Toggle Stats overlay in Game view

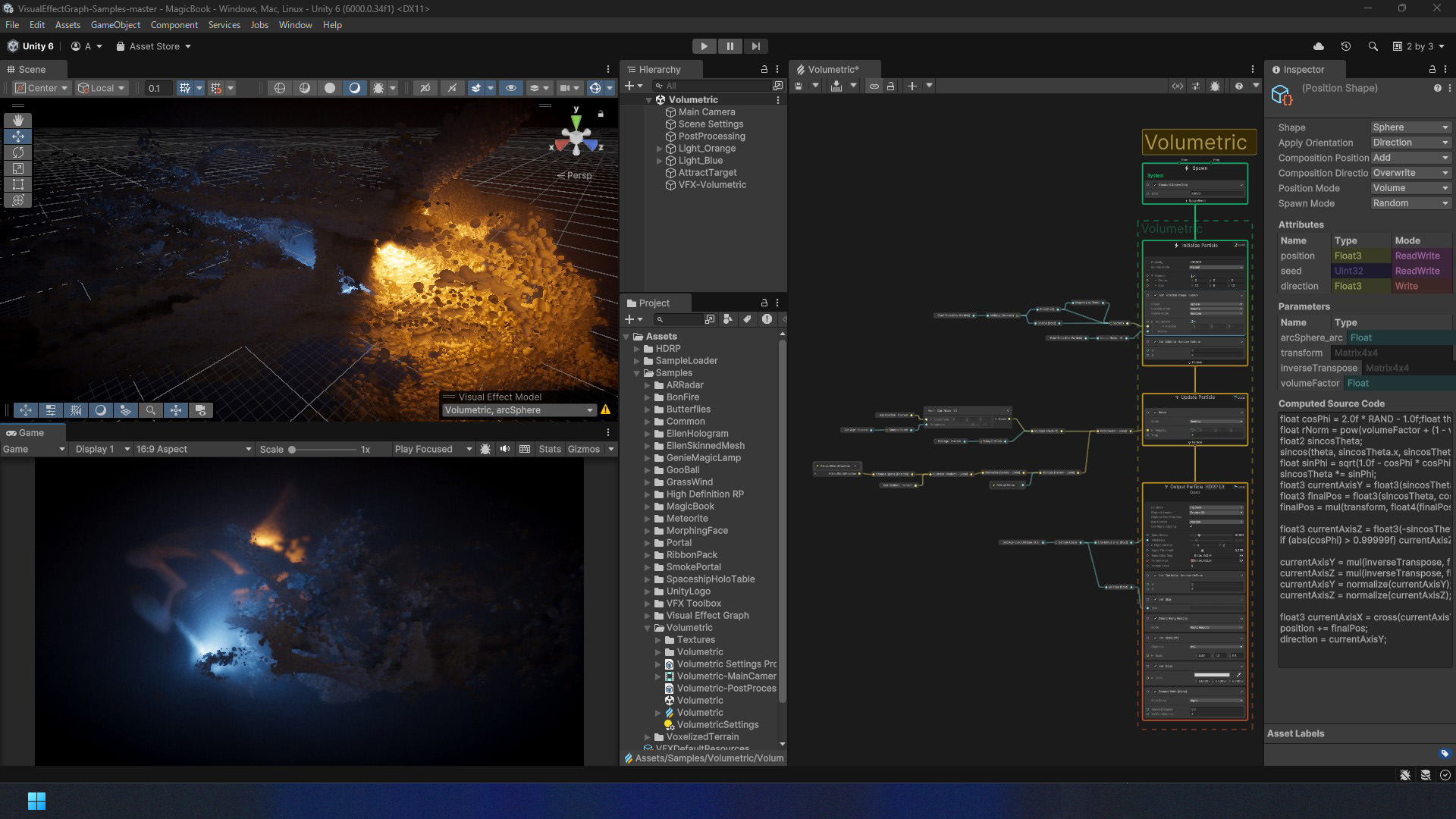click(550, 450)
